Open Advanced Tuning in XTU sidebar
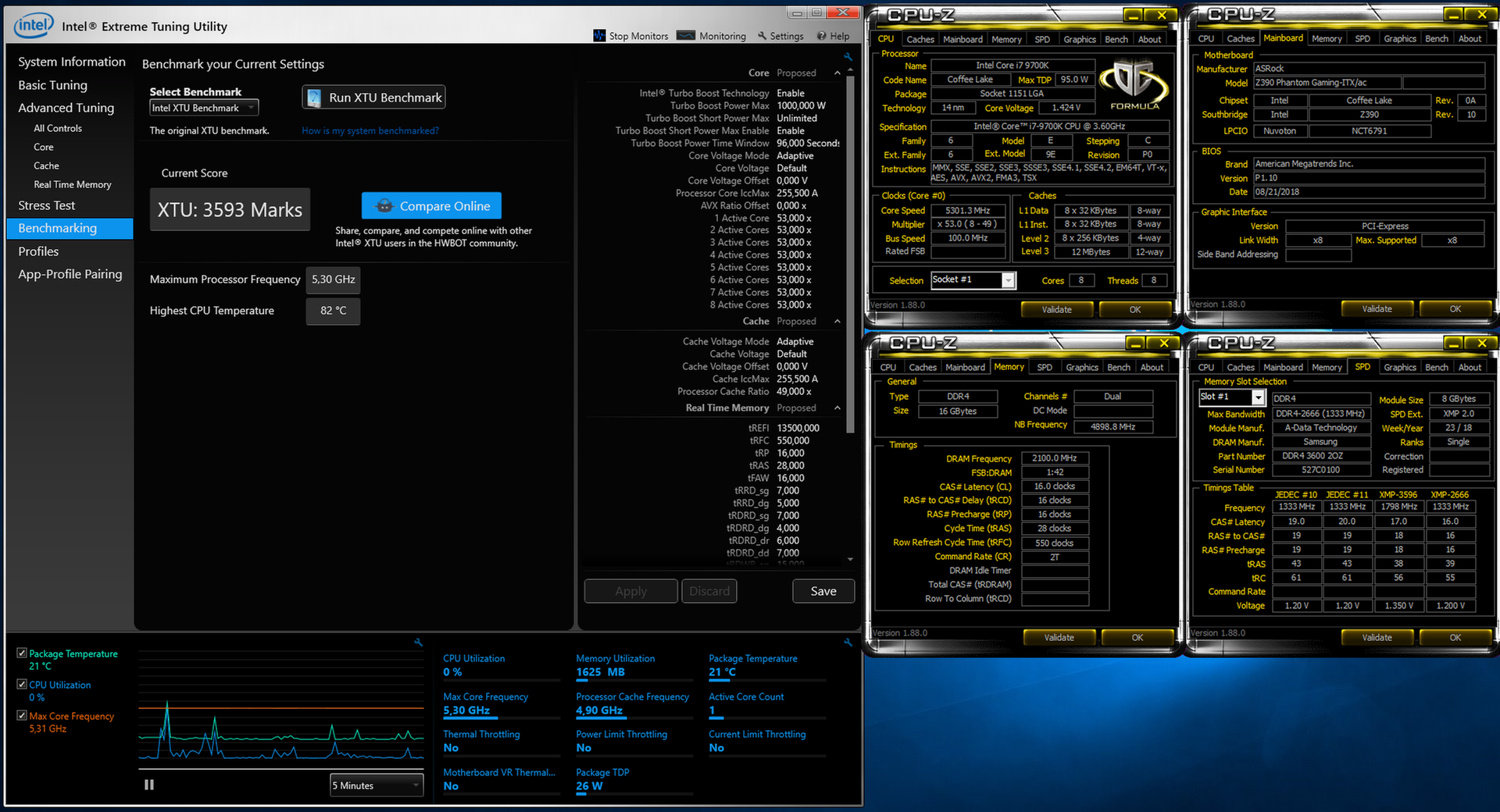Image resolution: width=1500 pixels, height=812 pixels. pyautogui.click(x=66, y=108)
